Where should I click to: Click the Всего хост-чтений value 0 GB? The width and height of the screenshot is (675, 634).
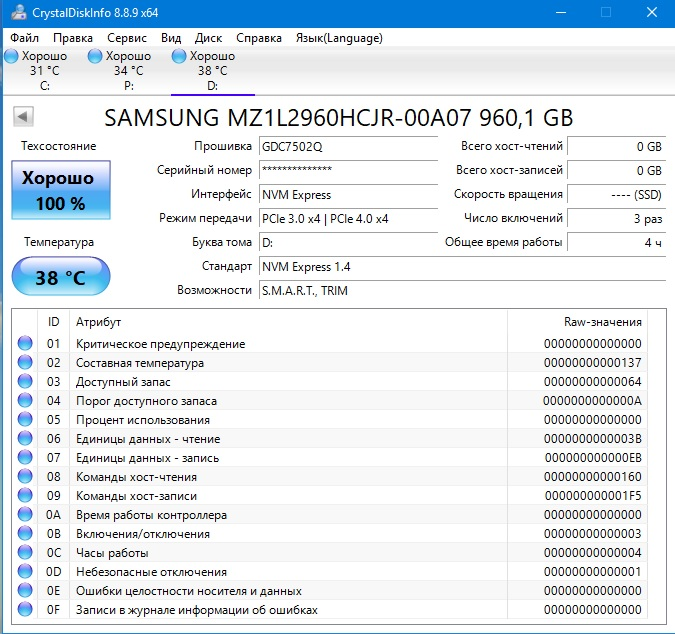coord(616,146)
